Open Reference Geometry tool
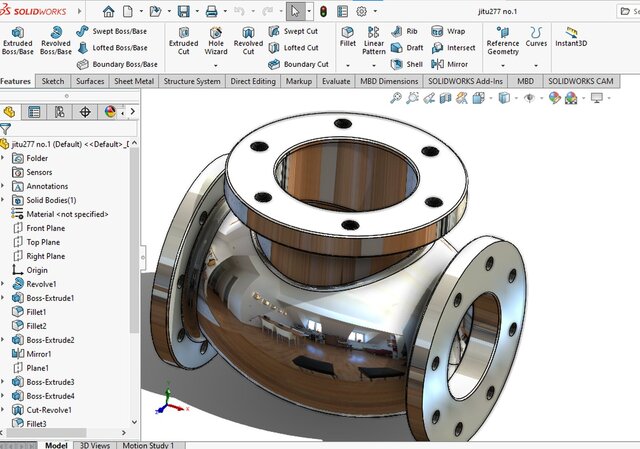This screenshot has width=640, height=449. (x=503, y=41)
